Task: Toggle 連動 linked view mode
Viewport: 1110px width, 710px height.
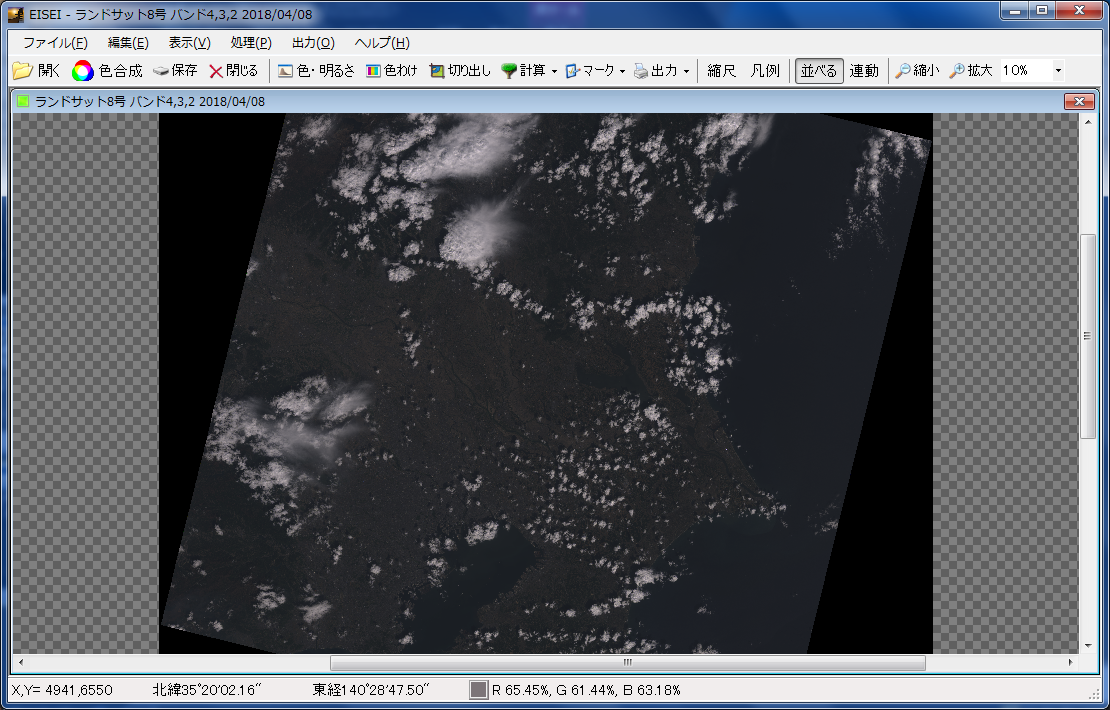Action: tap(864, 71)
